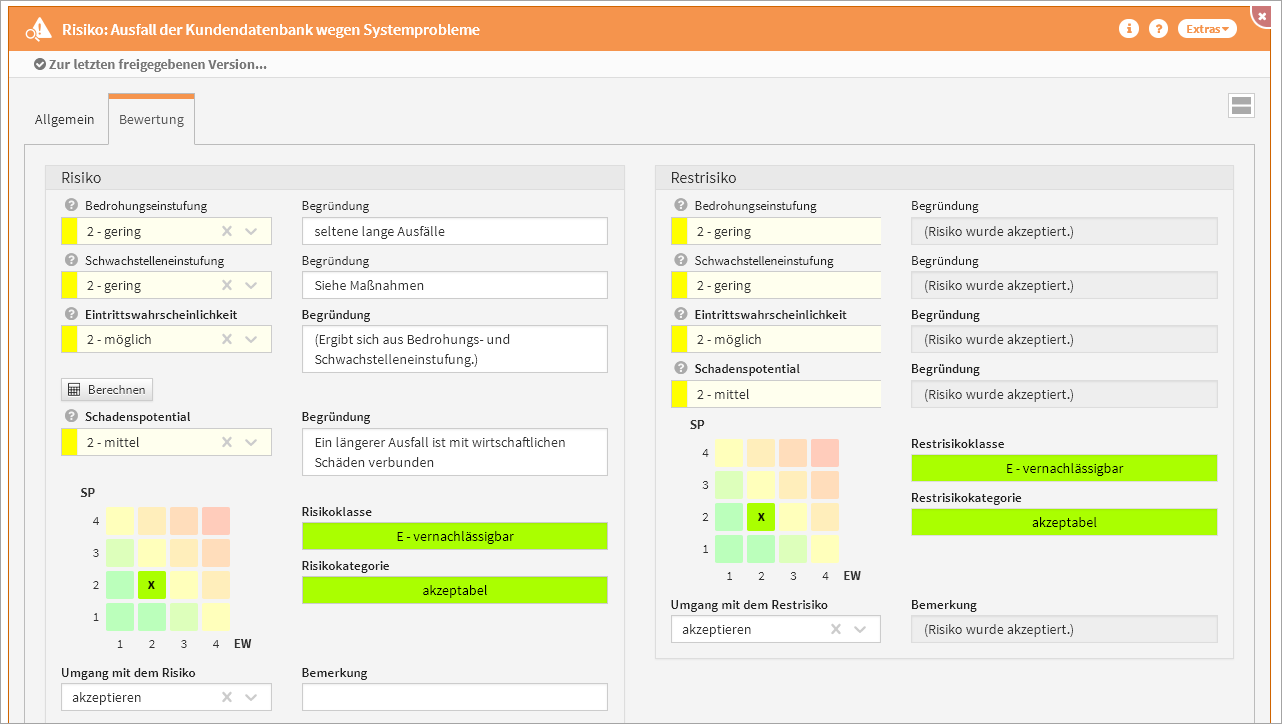The height and width of the screenshot is (724, 1282).
Task: Open Zur letzten freigegebenen Version link
Action: pos(150,64)
